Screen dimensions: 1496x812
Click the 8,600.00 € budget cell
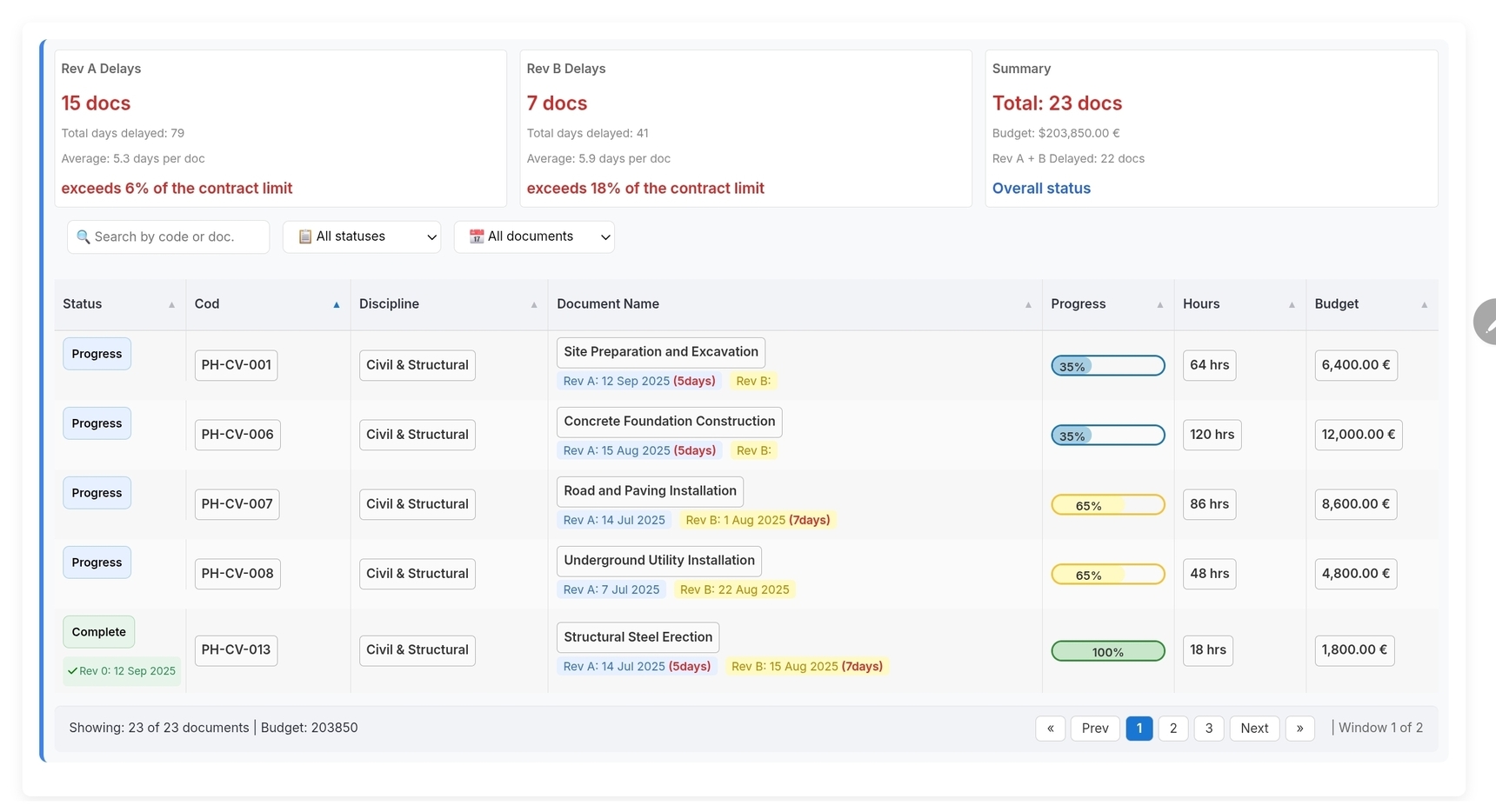[x=1356, y=504]
